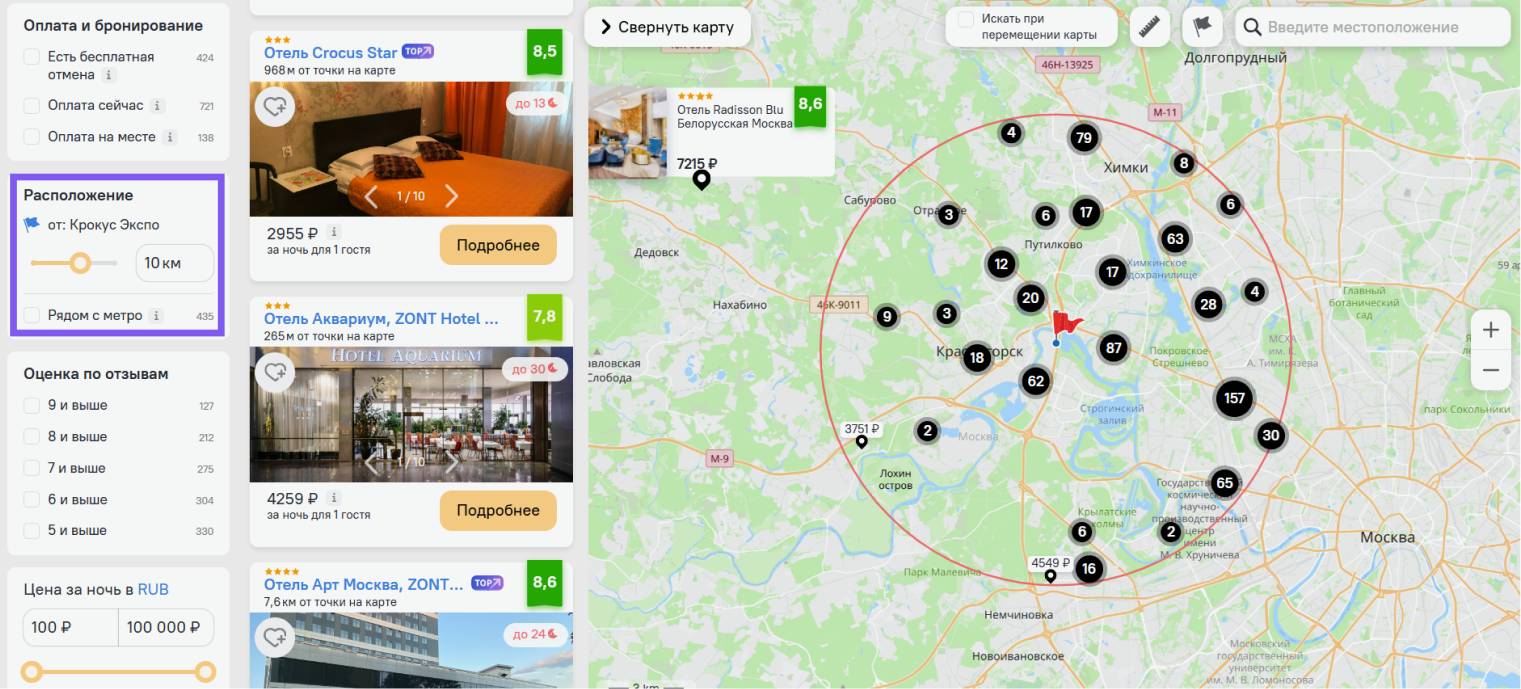Show next photo of Crocus Star hotel
The width and height of the screenshot is (1521, 689).
(452, 196)
